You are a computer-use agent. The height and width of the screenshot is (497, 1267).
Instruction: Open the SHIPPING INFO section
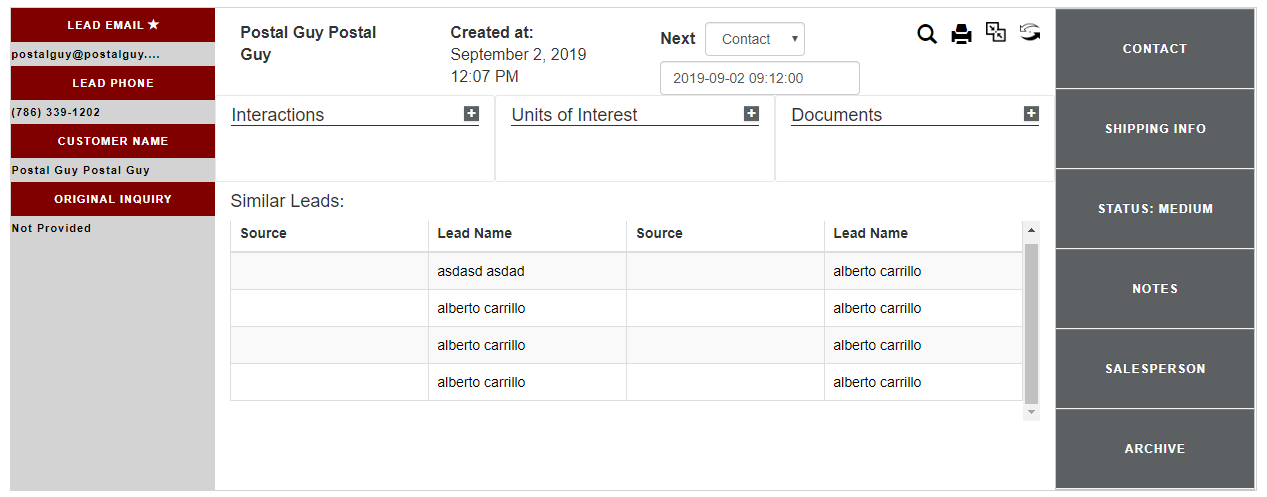point(1155,129)
